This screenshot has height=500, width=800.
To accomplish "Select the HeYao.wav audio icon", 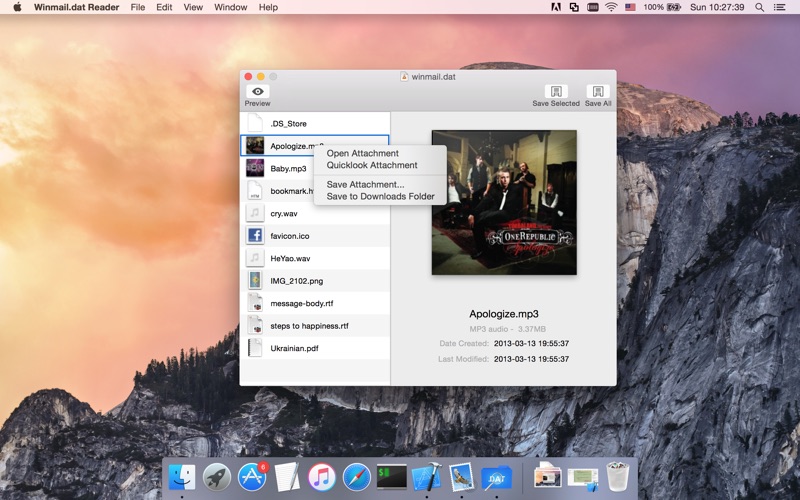I will coord(255,258).
